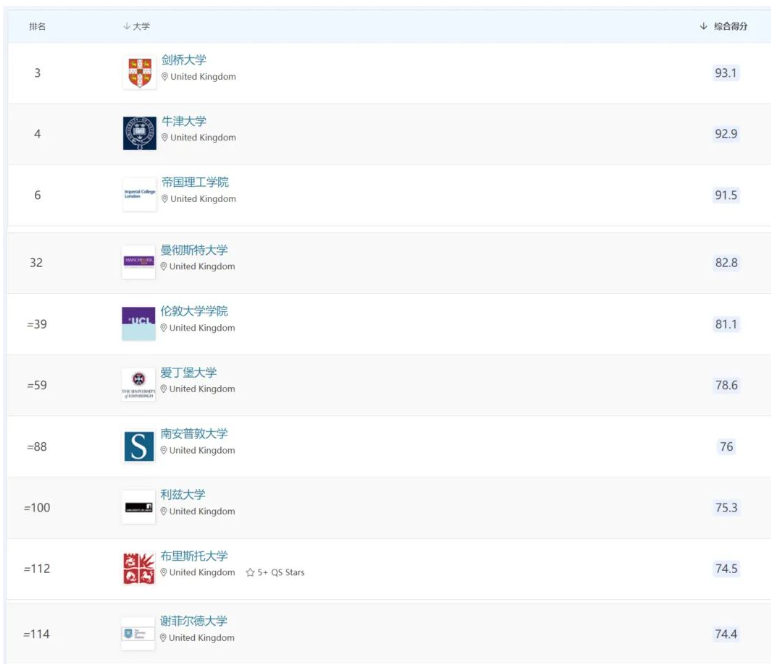771x664 pixels.
Task: Open the University of Cambridge logo
Action: click(x=140, y=72)
